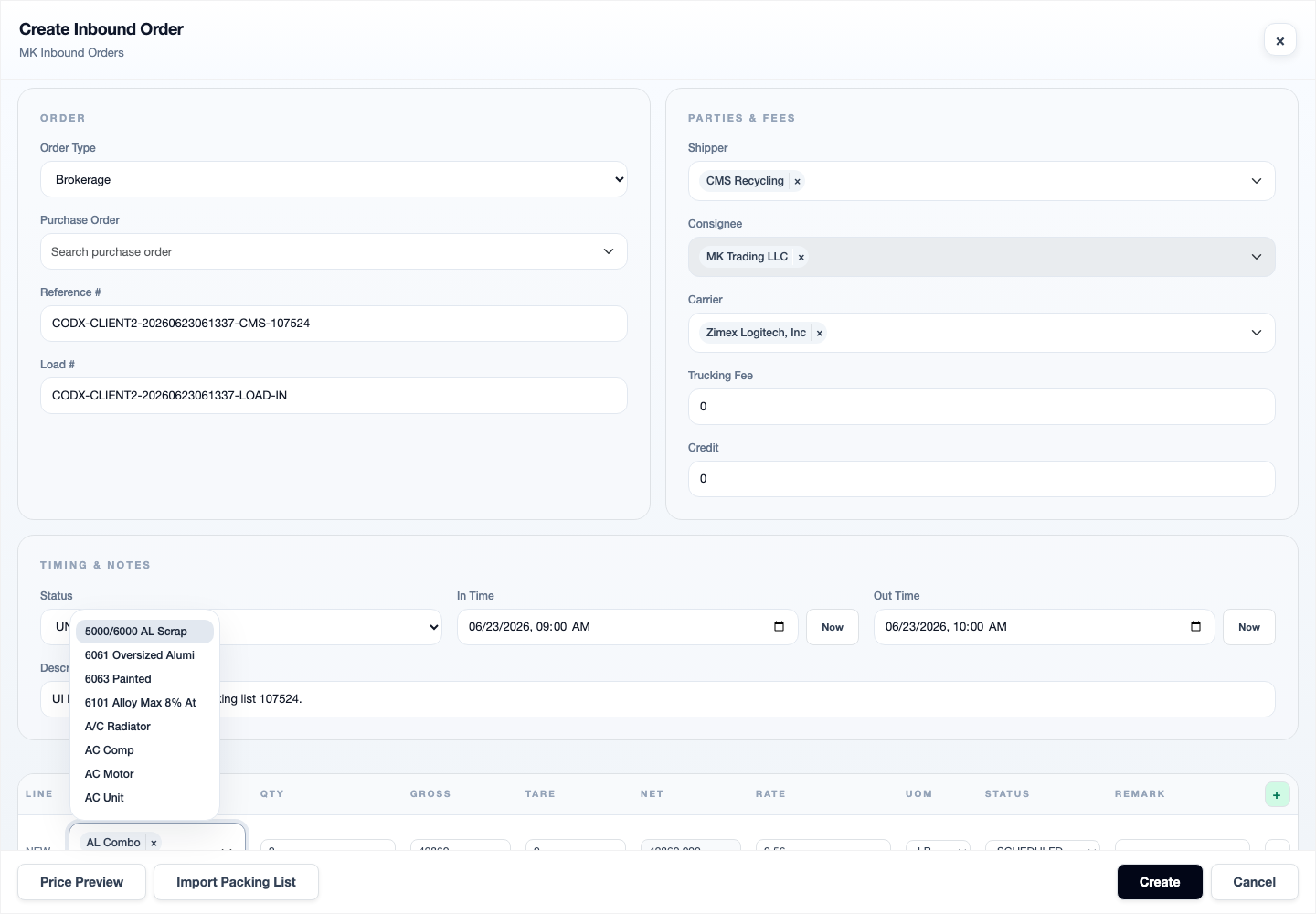Remove the MK Trading LLC consignee chip
Image resolution: width=1316 pixels, height=914 pixels.
tap(801, 257)
